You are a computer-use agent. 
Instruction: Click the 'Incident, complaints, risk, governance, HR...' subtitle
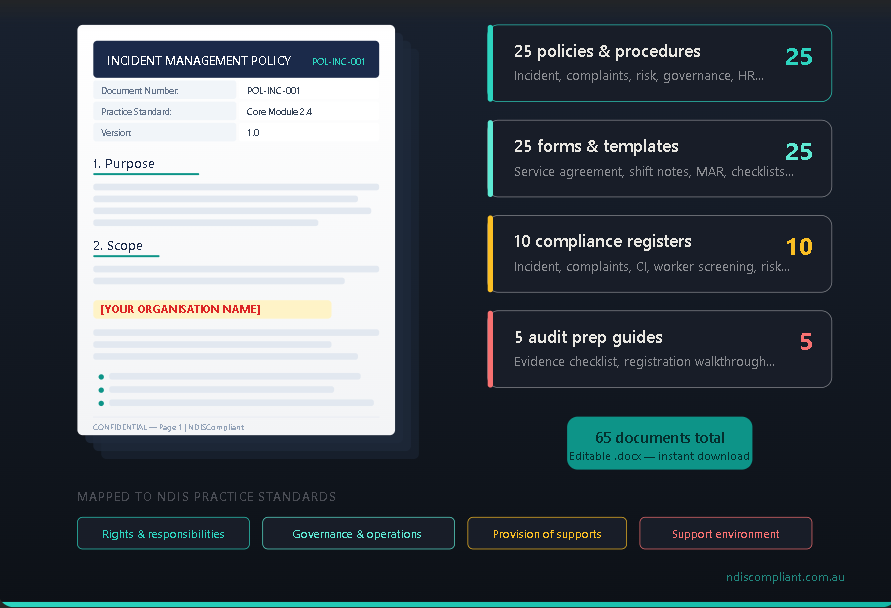pyautogui.click(x=639, y=76)
